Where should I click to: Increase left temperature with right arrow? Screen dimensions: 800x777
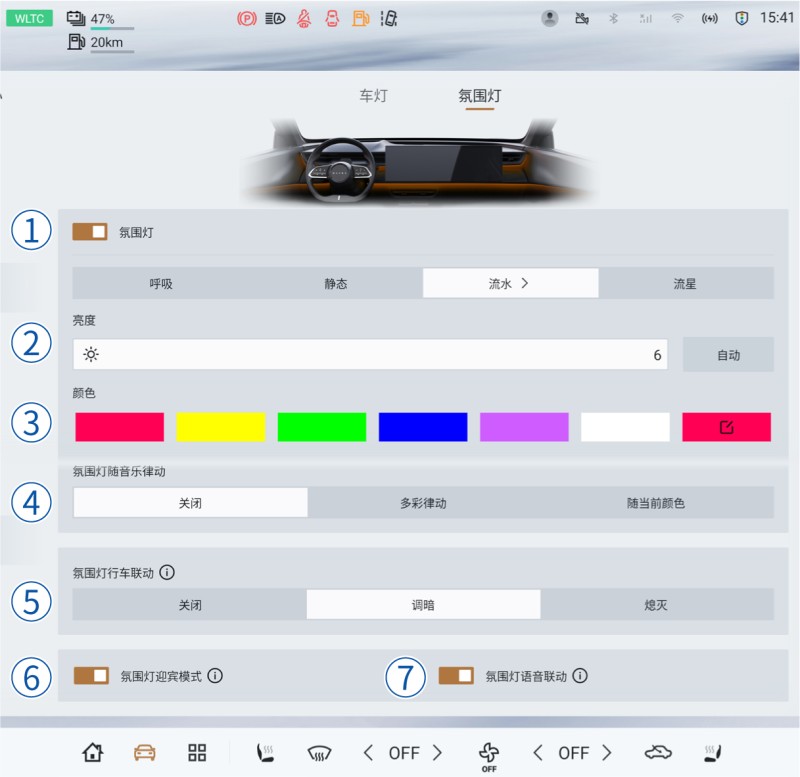click(437, 753)
